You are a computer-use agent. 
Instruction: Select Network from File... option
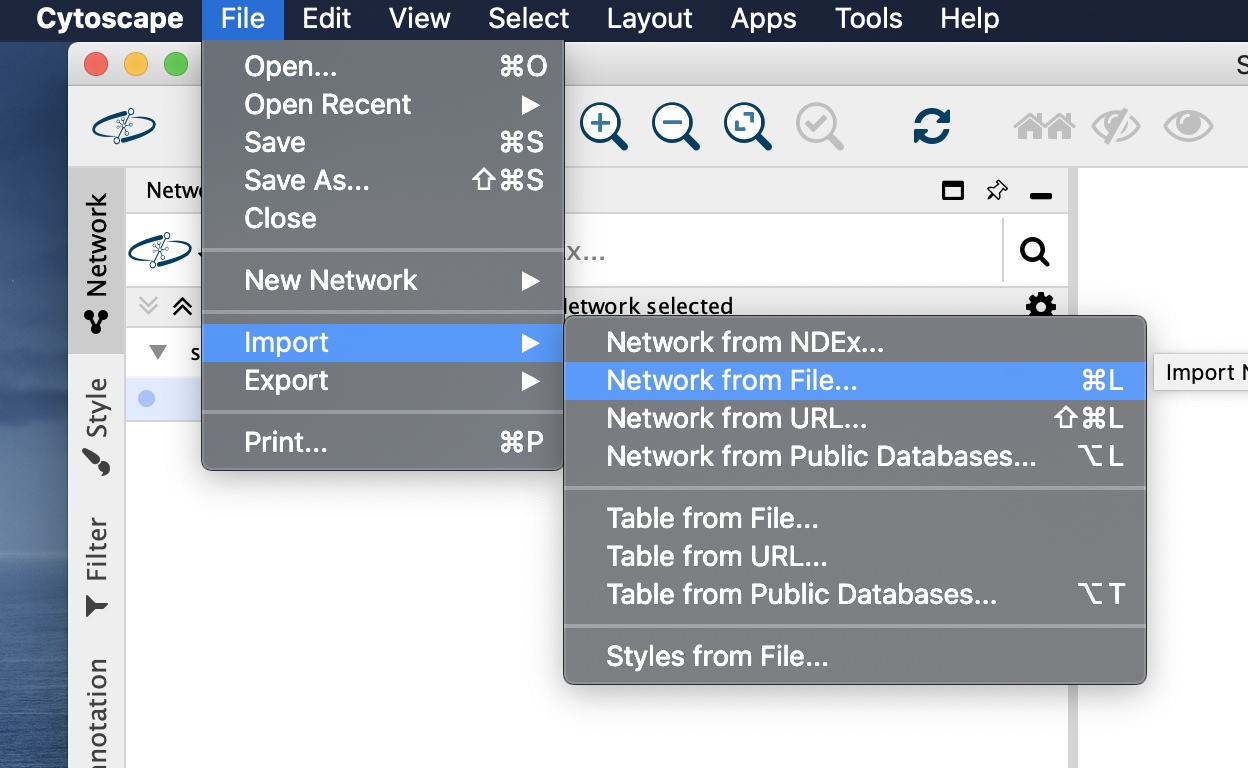point(855,381)
